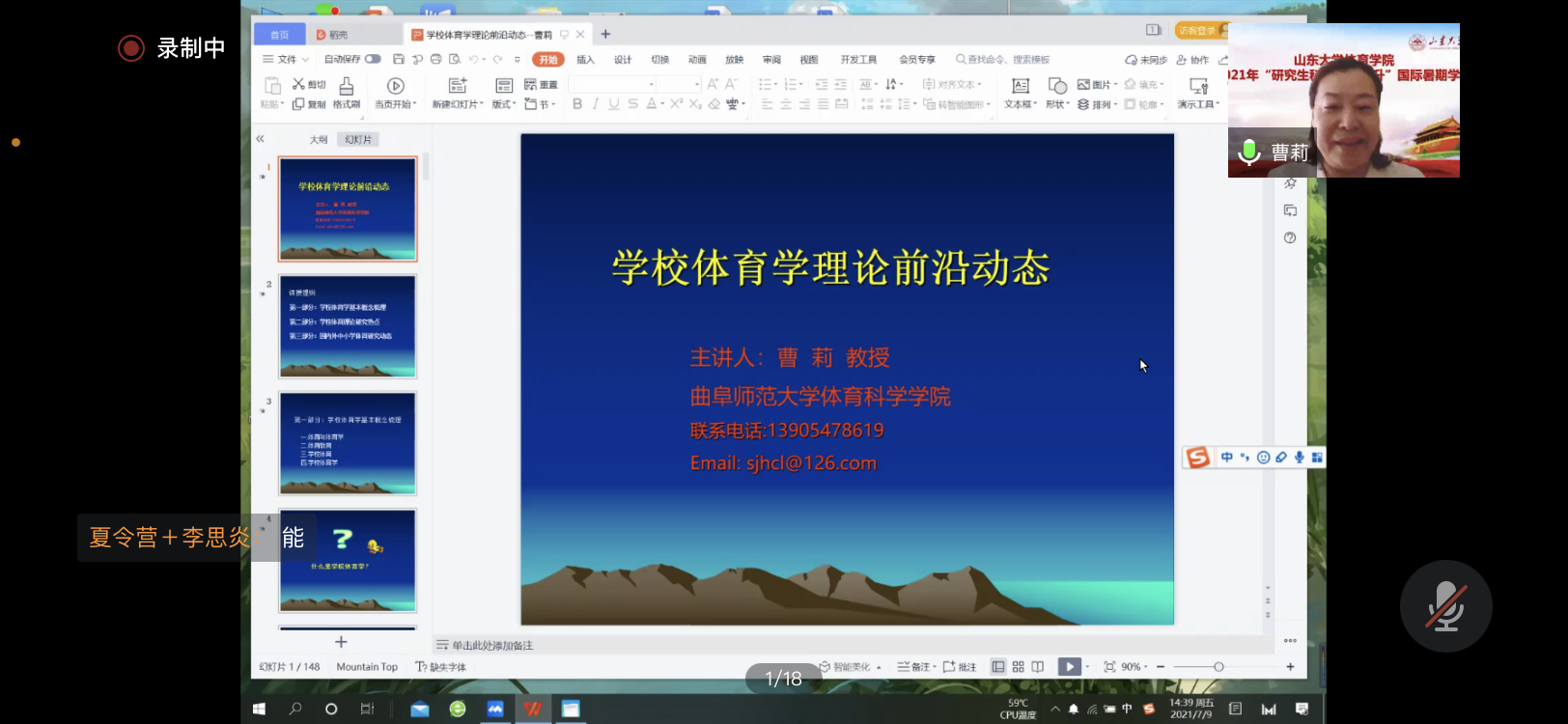The width and height of the screenshot is (1568, 724).
Task: Toggle the auto-save (自动保存) switch
Action: tap(373, 60)
